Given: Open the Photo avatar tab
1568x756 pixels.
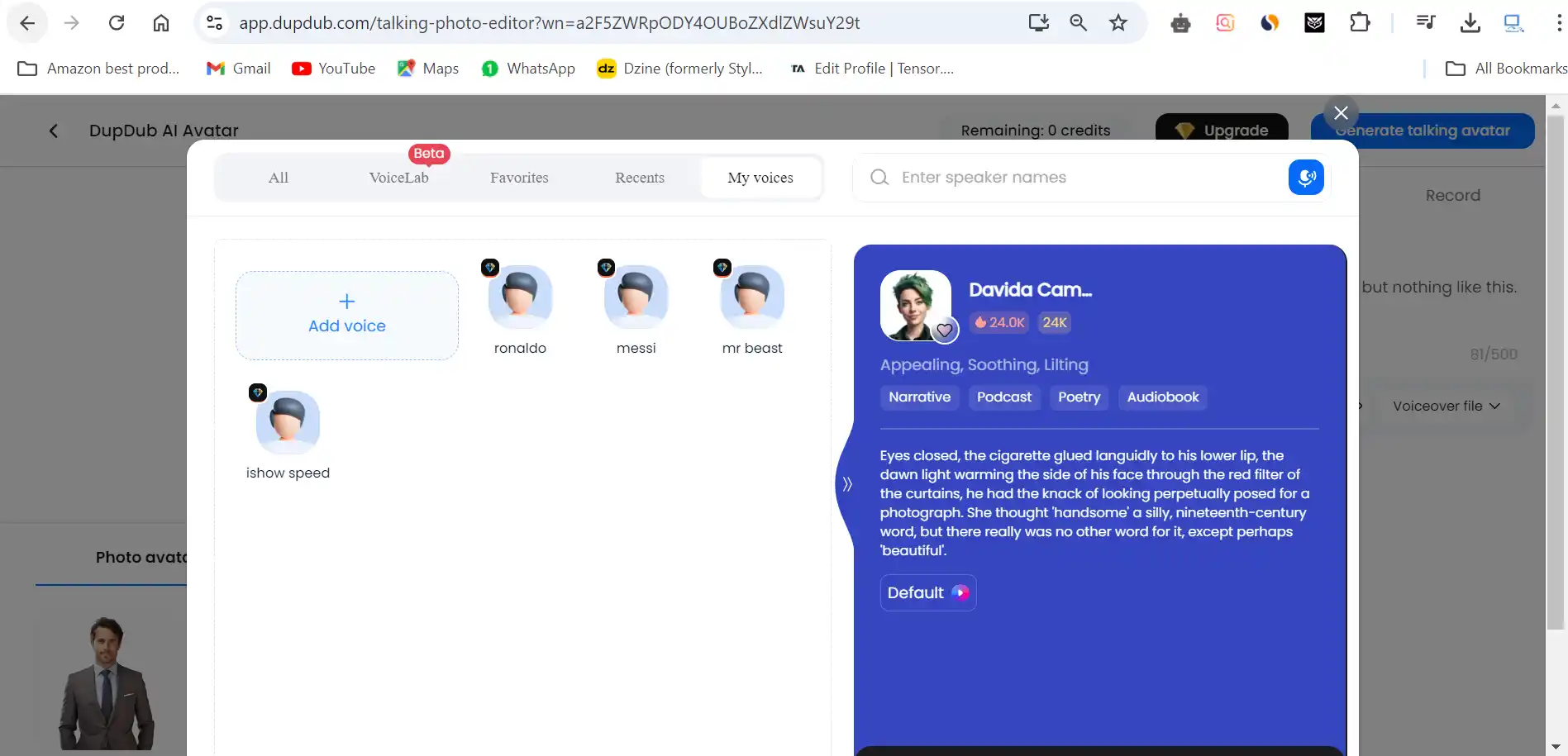Looking at the screenshot, I should click(141, 558).
